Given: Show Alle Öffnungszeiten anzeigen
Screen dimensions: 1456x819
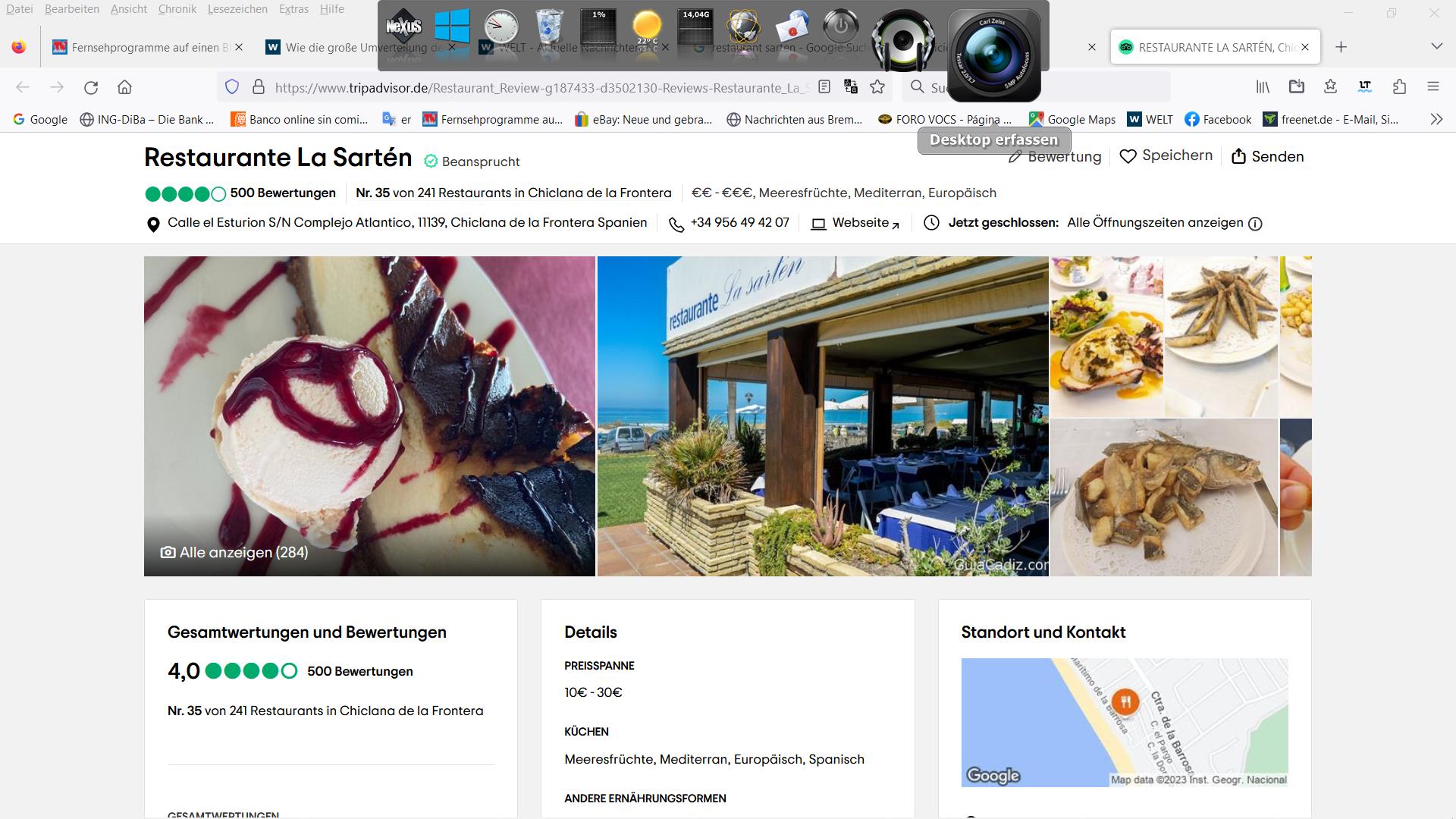Looking at the screenshot, I should tap(1154, 223).
